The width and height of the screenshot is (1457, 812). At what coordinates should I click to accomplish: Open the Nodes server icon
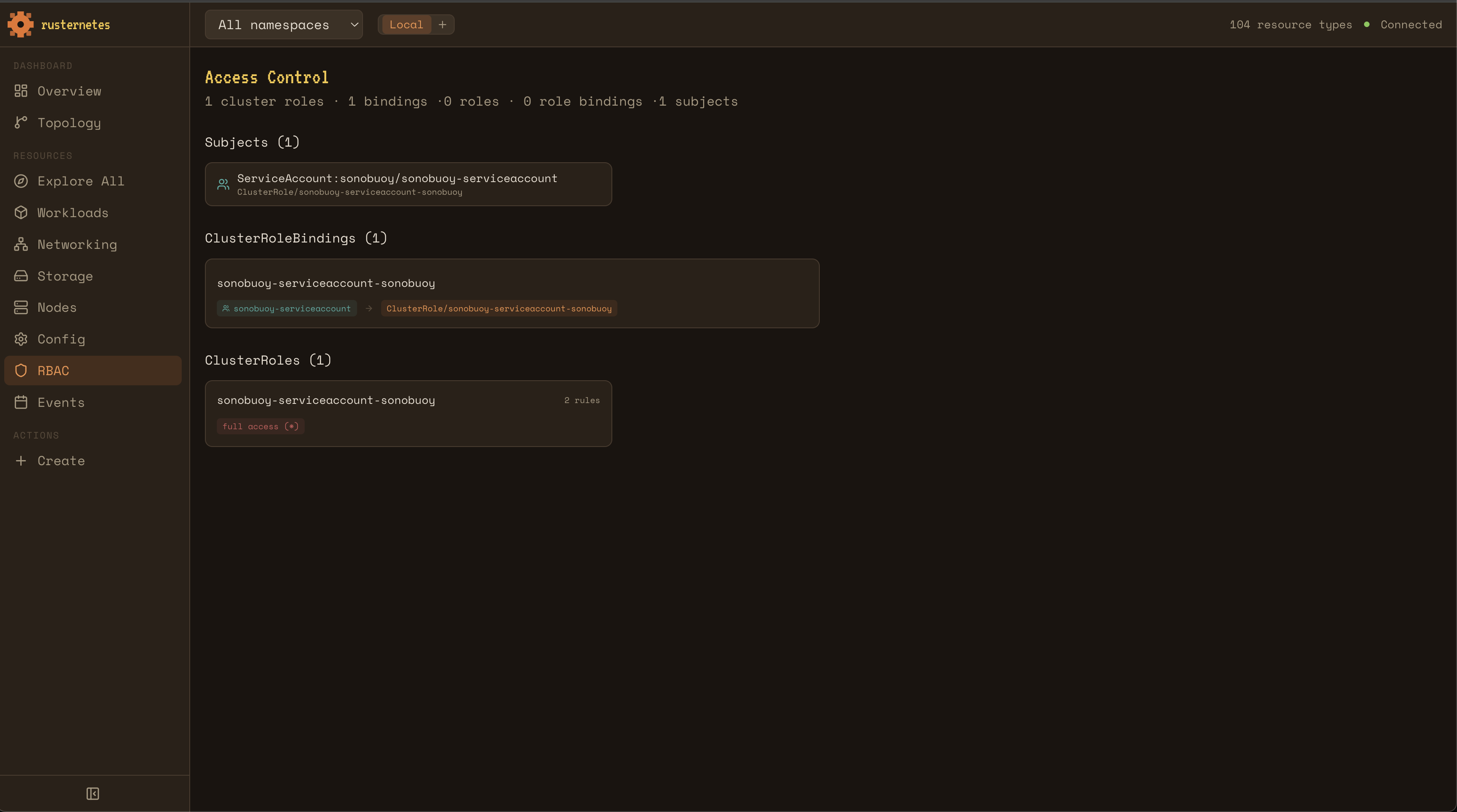click(x=21, y=308)
